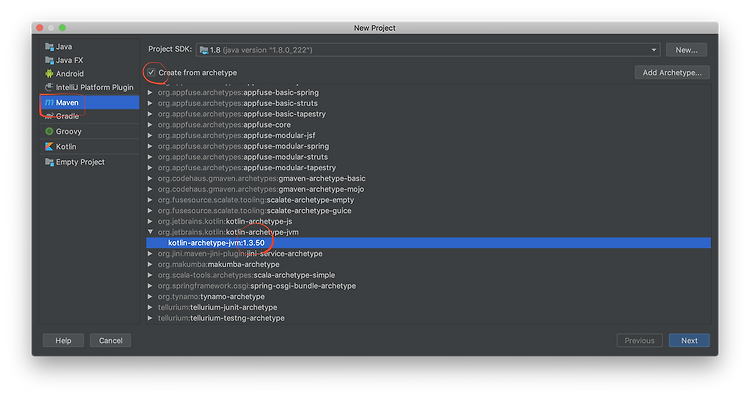Select the spring-osgi-bundle-archetype row

[x=428, y=286]
